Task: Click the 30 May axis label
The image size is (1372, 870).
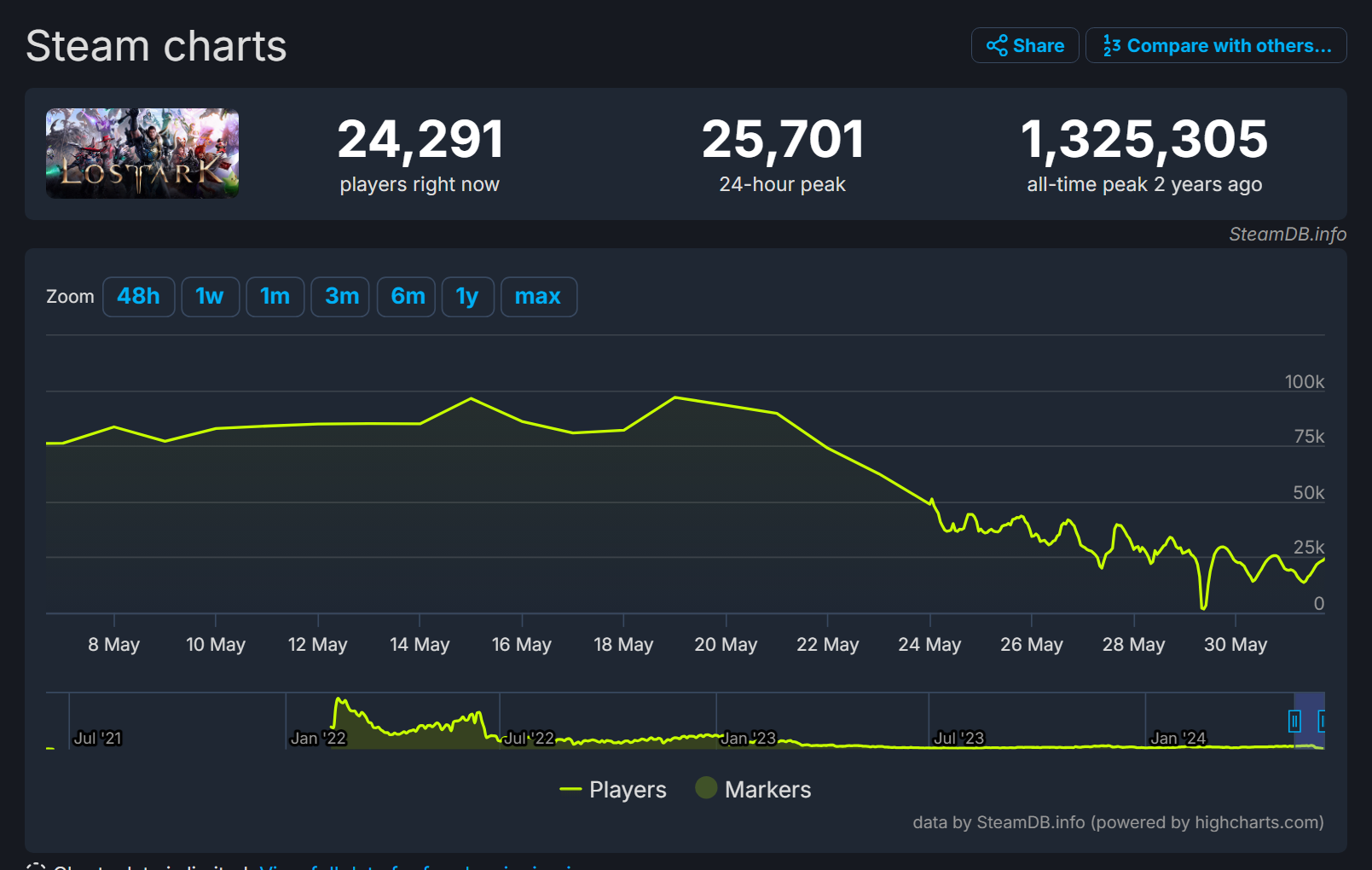Action: (x=1236, y=645)
